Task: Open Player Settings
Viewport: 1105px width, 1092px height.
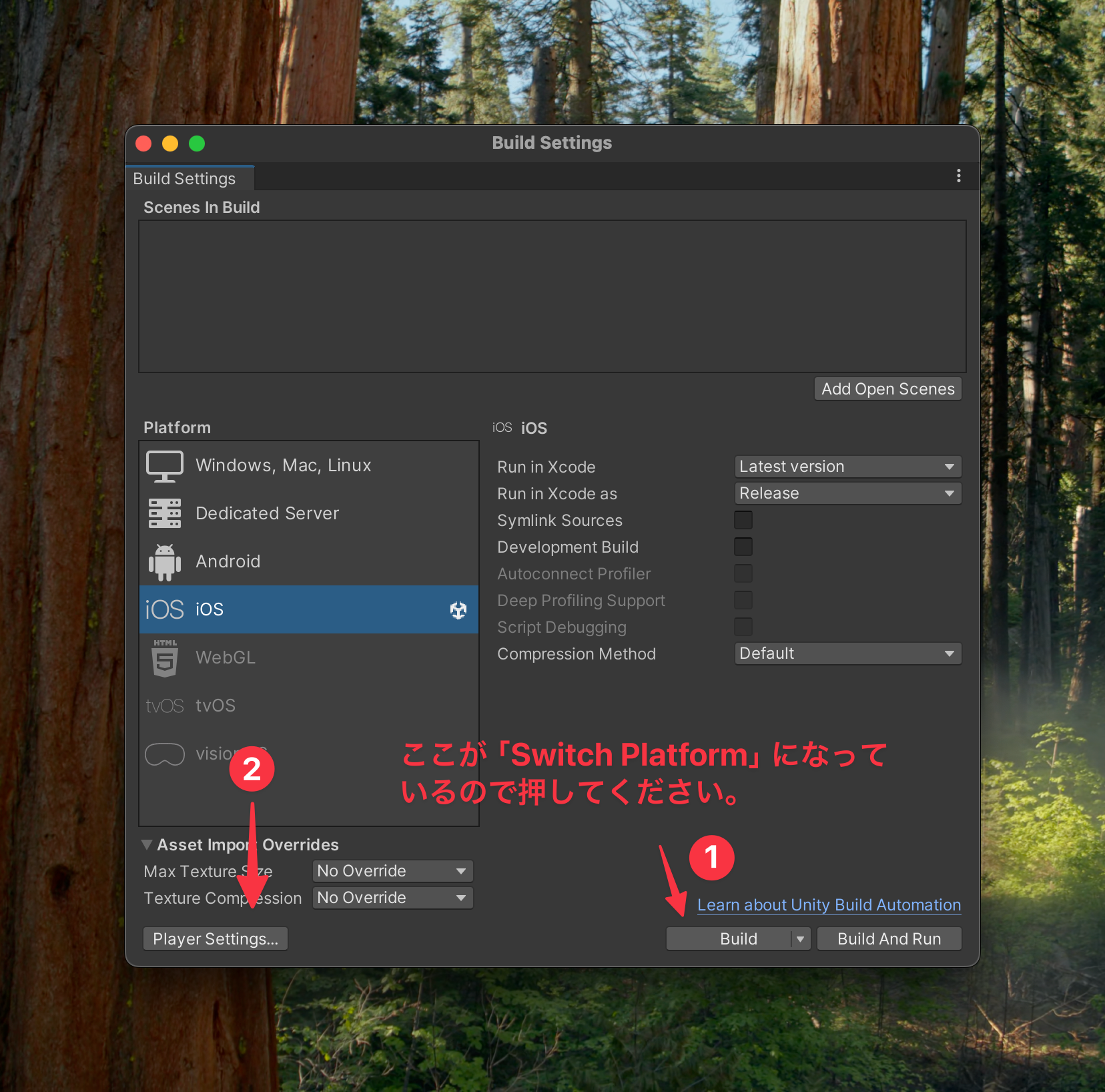Action: pos(216,939)
